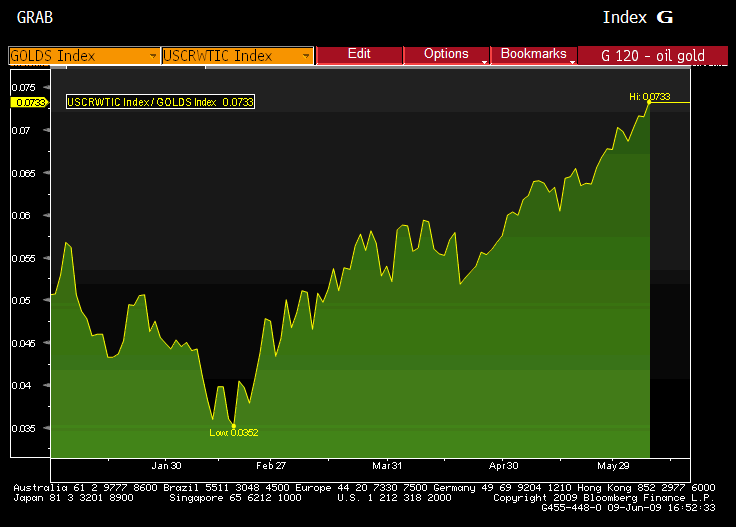Click the Jan 30 date on the x-axis
The height and width of the screenshot is (527, 736).
pos(166,466)
